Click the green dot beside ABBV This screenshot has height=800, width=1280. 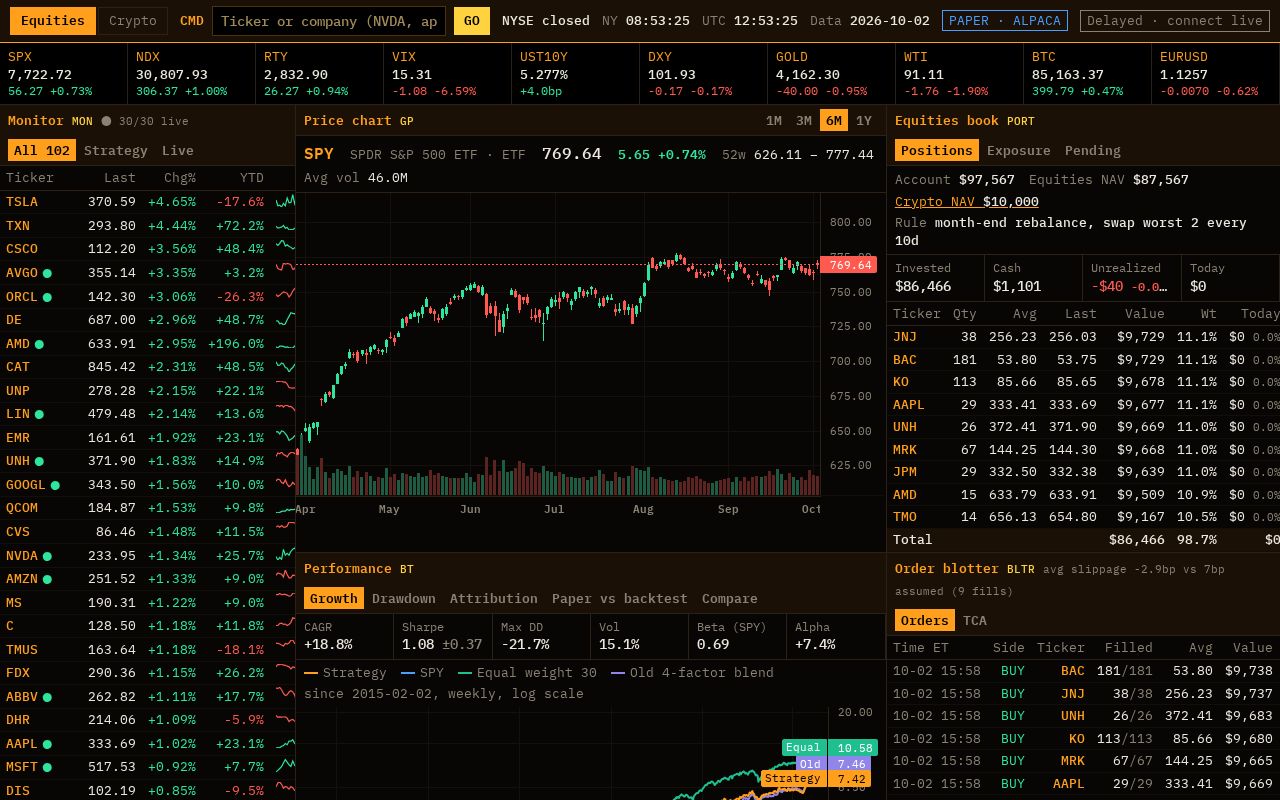(x=47, y=697)
